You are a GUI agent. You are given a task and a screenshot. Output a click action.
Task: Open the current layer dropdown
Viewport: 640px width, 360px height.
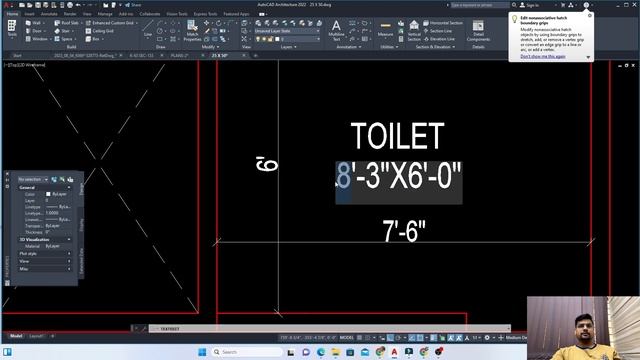click(287, 39)
